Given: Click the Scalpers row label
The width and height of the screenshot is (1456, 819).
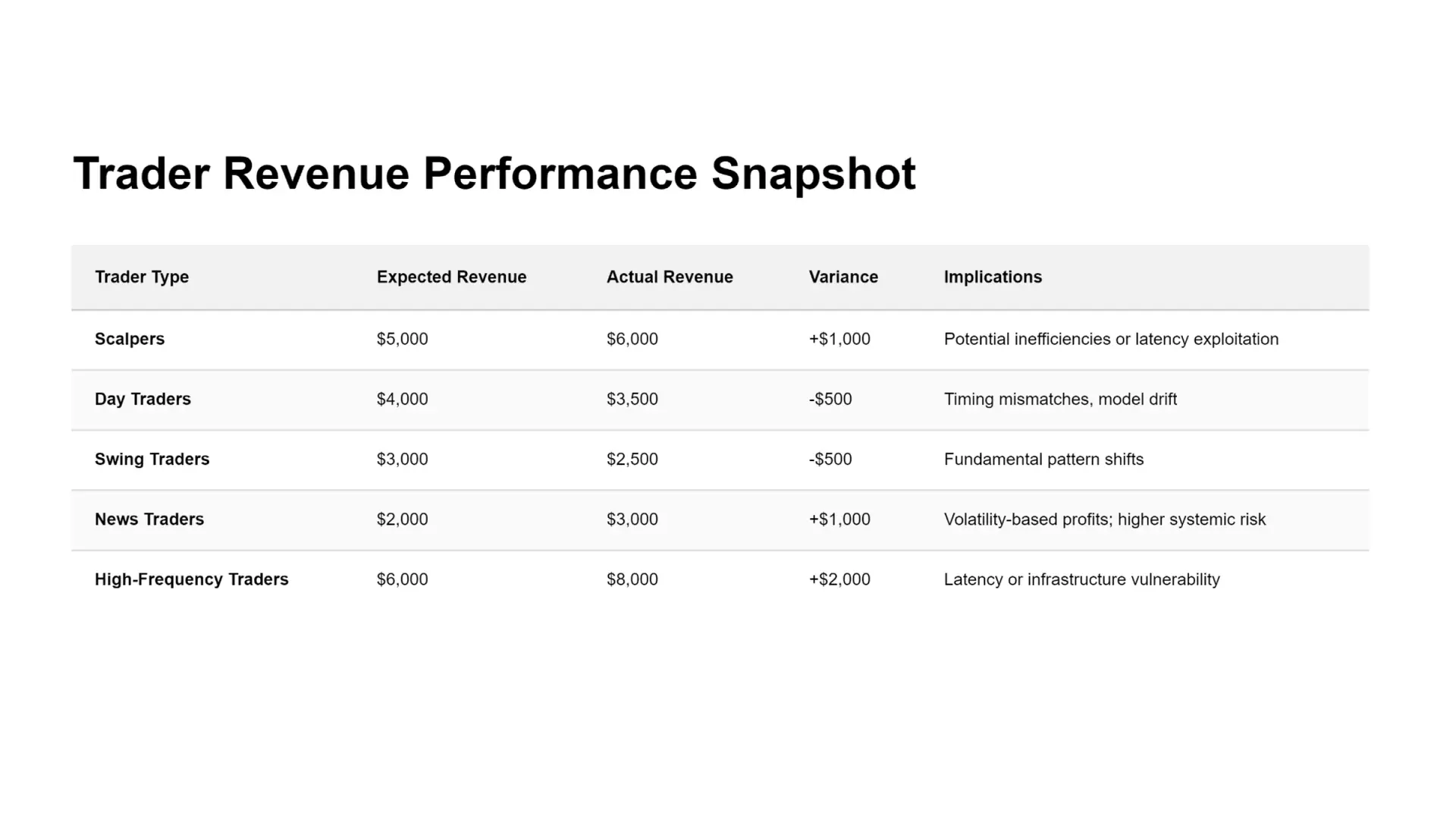Looking at the screenshot, I should (x=130, y=339).
